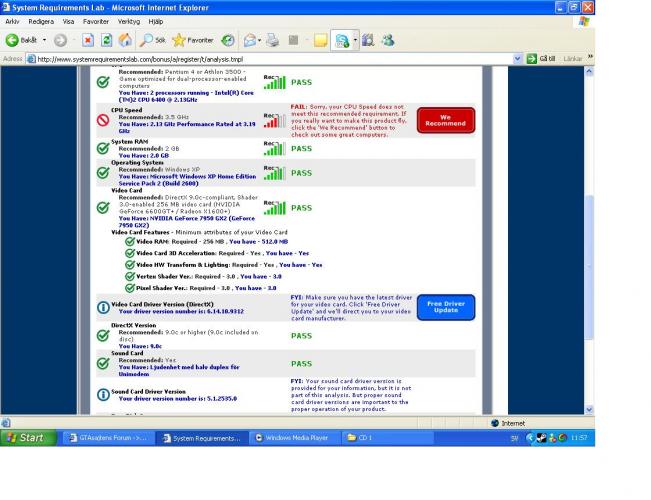Image resolution: width=651 pixels, height=500 pixels.
Task: Click the PASS text beside Sound Card
Action: [x=301, y=364]
